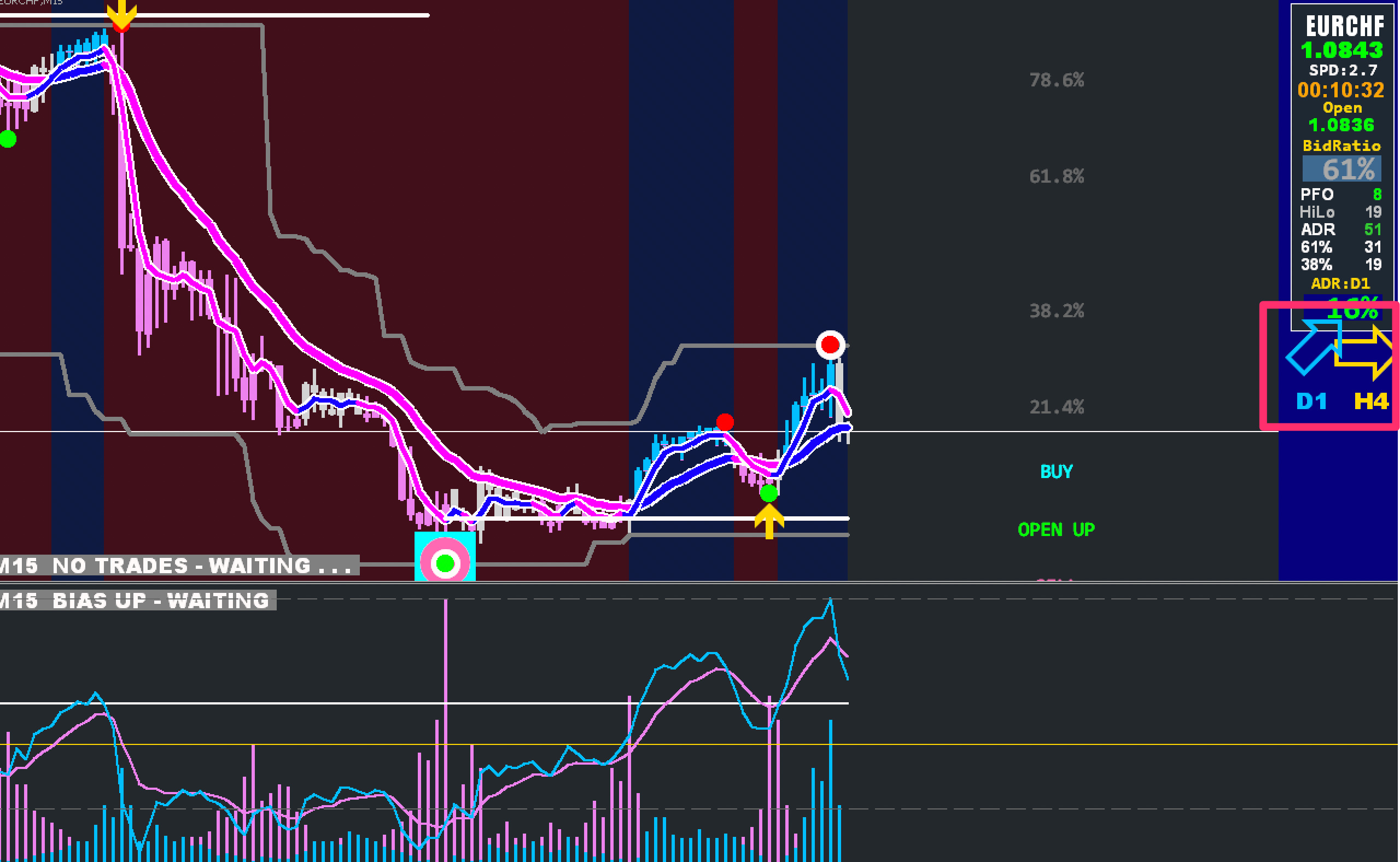Click the 00:10:32 candle countdown timer
This screenshot has height=862, width=1400.
(x=1341, y=90)
